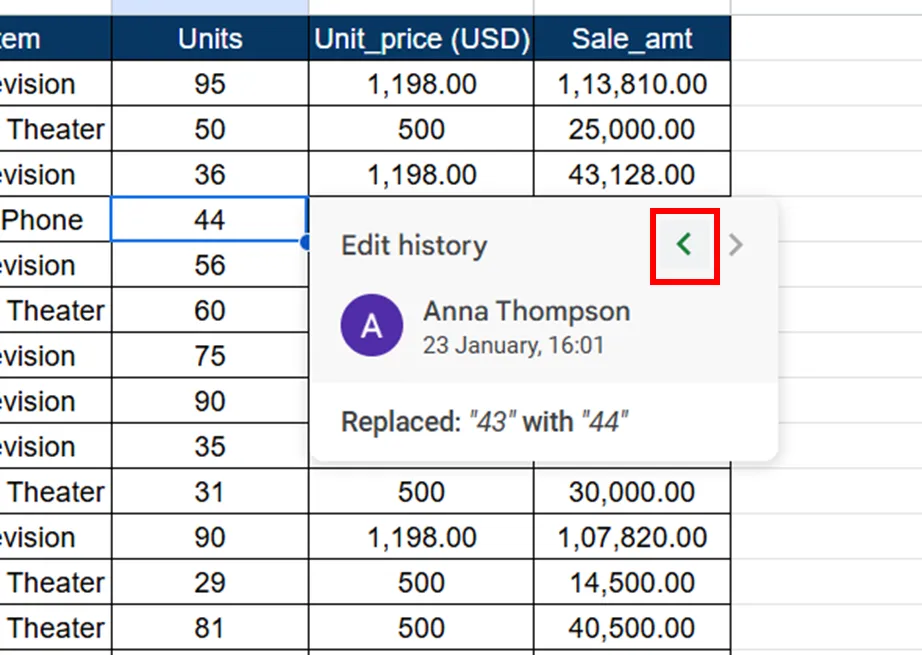The height and width of the screenshot is (655, 922).
Task: Click the Sale_amt cell 14,500.00
Action: [x=632, y=582]
